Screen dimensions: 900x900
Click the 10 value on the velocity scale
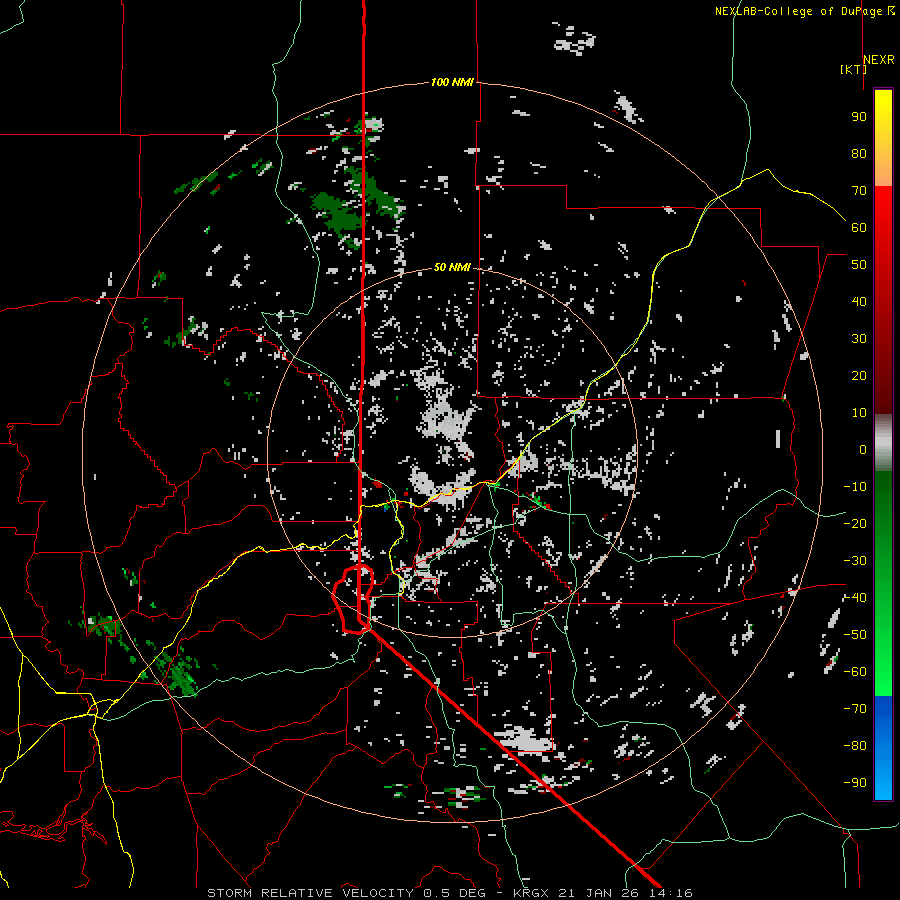coord(859,413)
